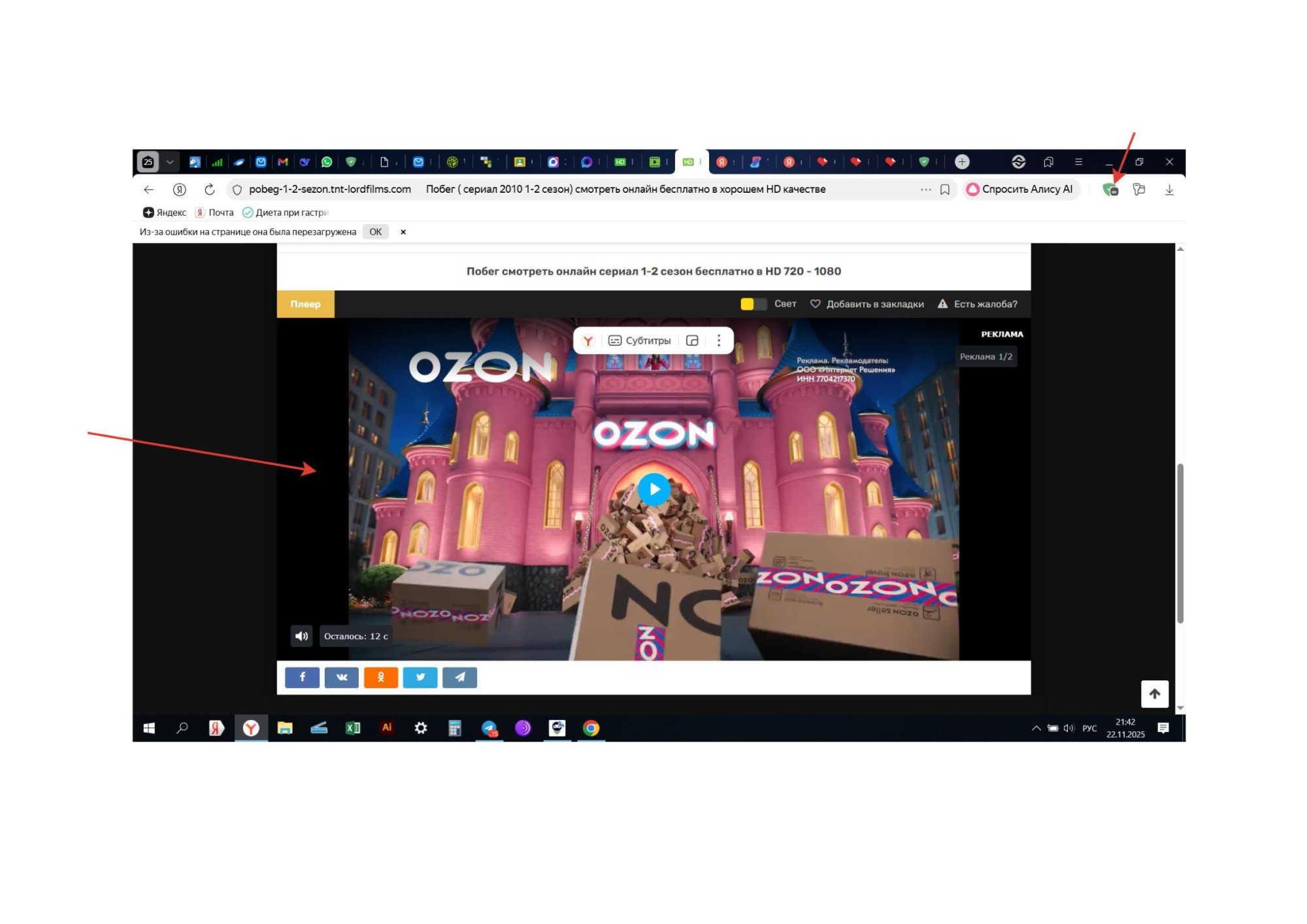Click the scroll-to-top arrow button
This screenshot has width=1307, height=924.
[x=1154, y=694]
